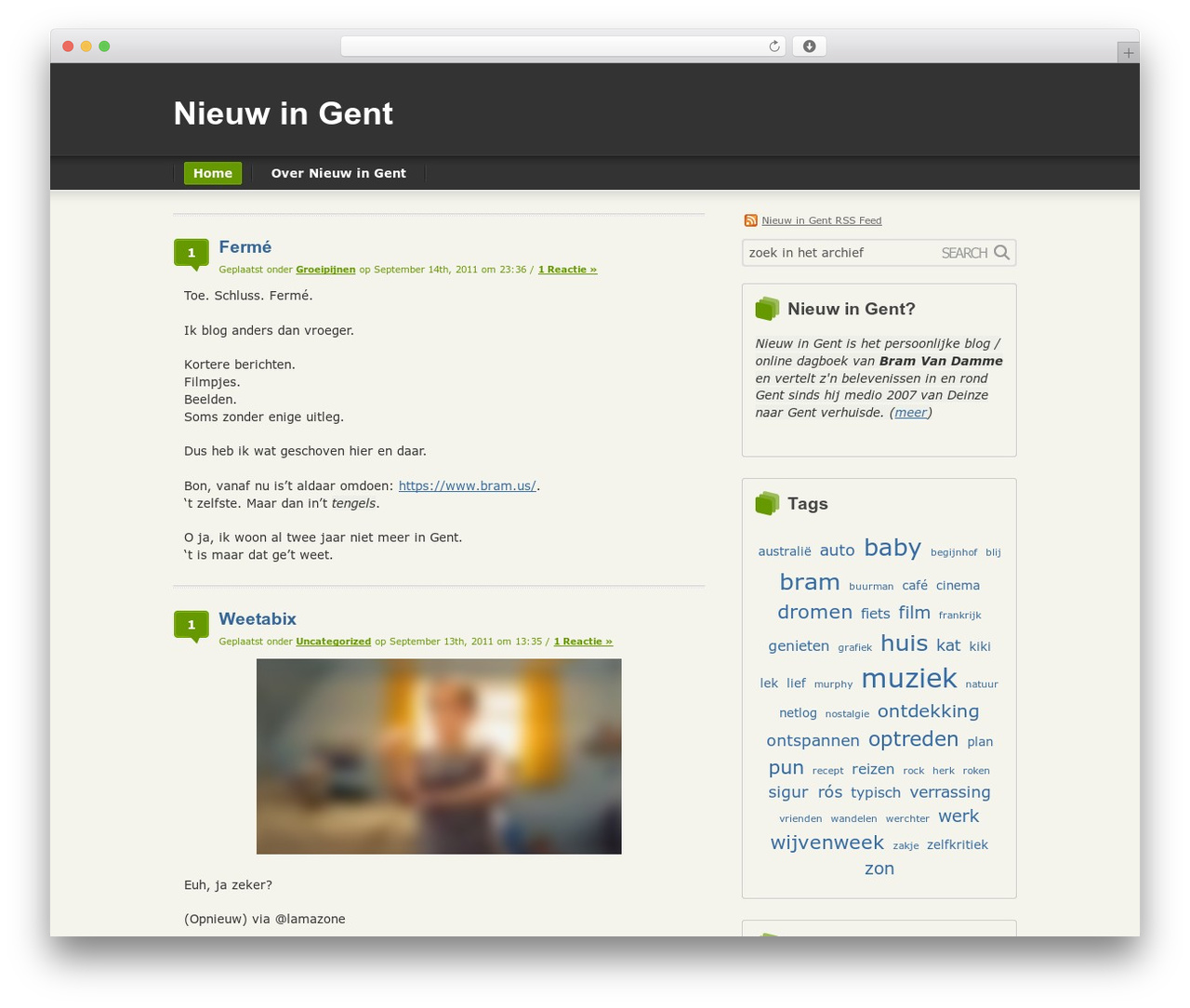The width and height of the screenshot is (1190, 1008).
Task: Follow the 'meer' link in sidebar
Action: tap(911, 412)
